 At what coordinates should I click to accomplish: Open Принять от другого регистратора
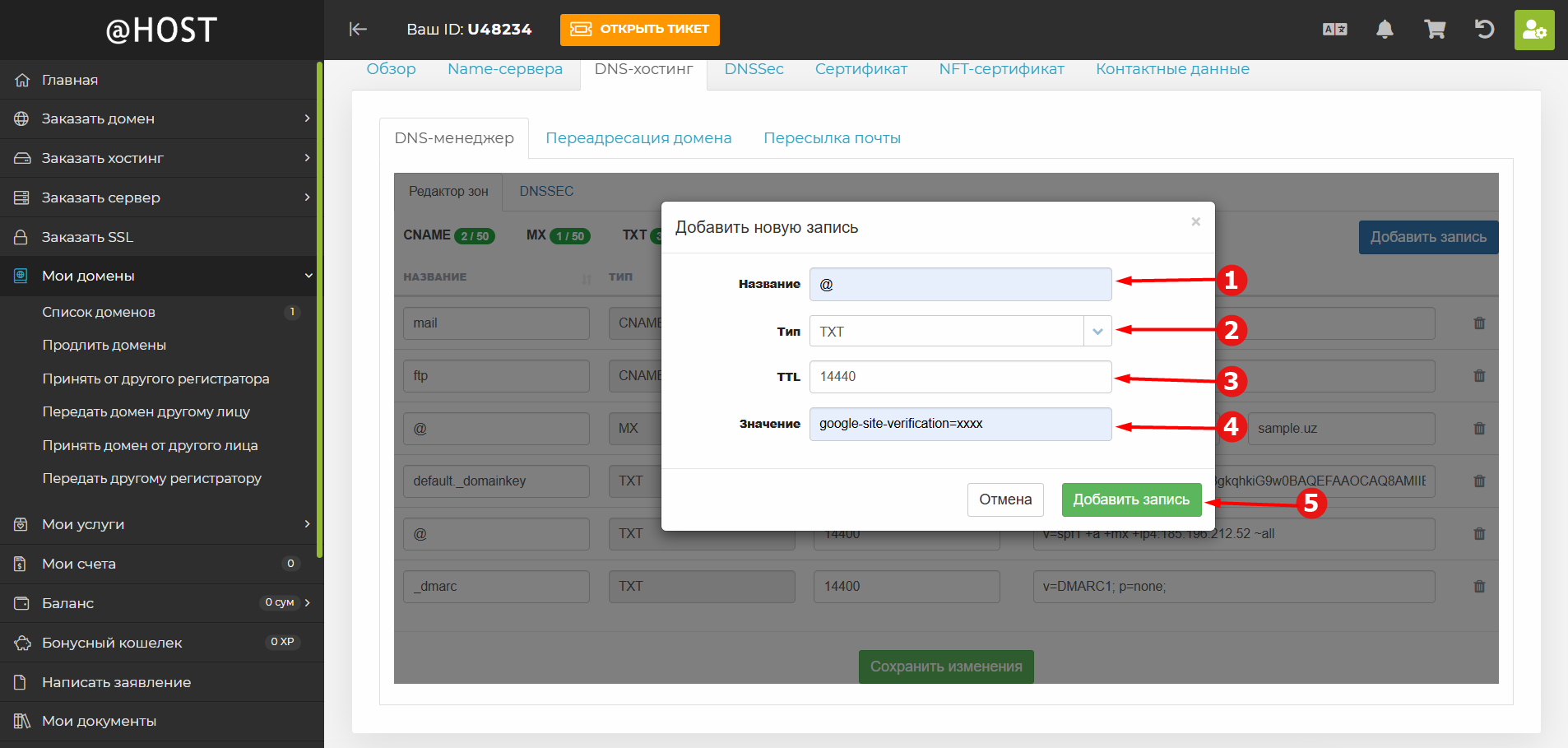pyautogui.click(x=155, y=379)
